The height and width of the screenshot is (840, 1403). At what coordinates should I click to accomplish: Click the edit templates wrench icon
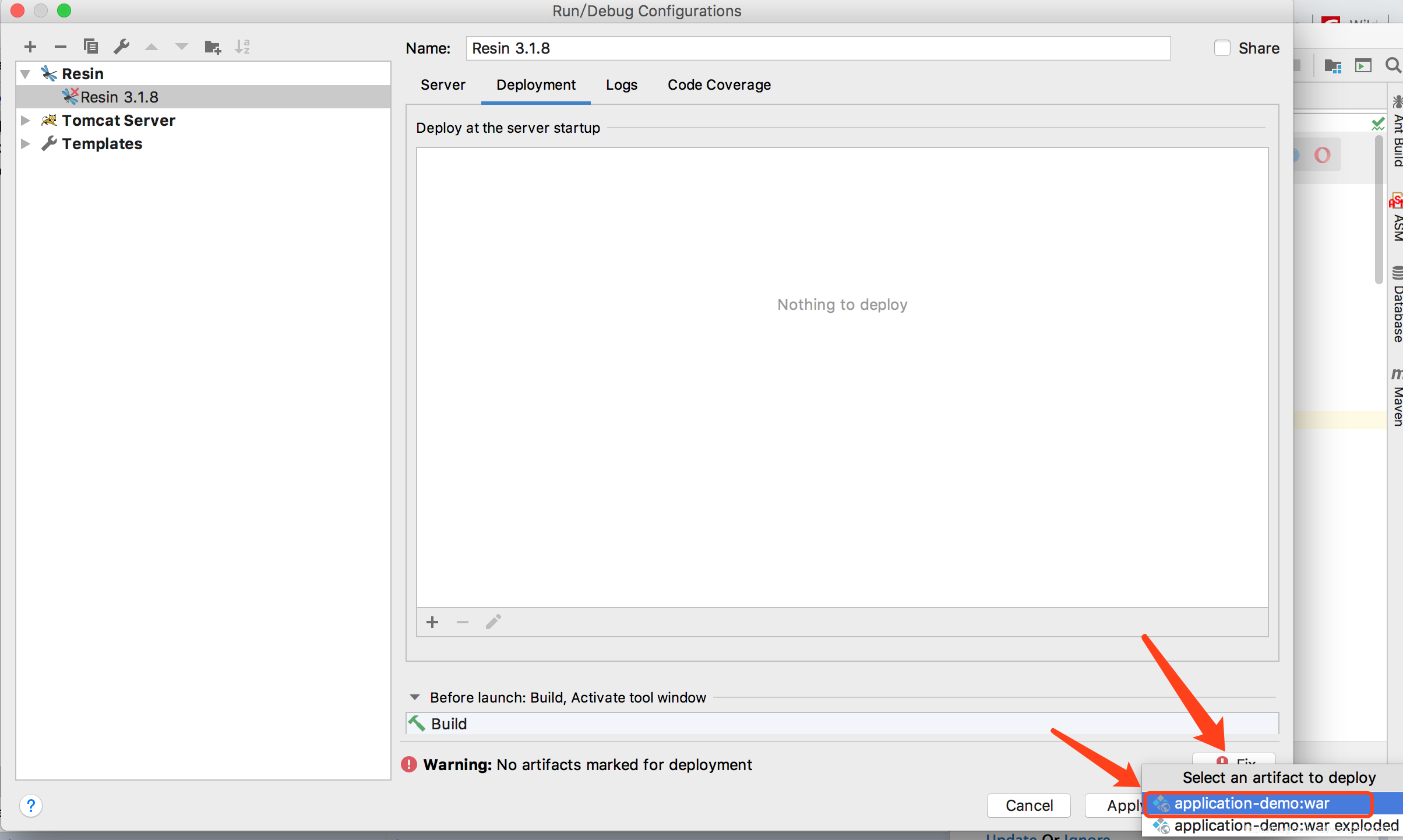[x=121, y=47]
